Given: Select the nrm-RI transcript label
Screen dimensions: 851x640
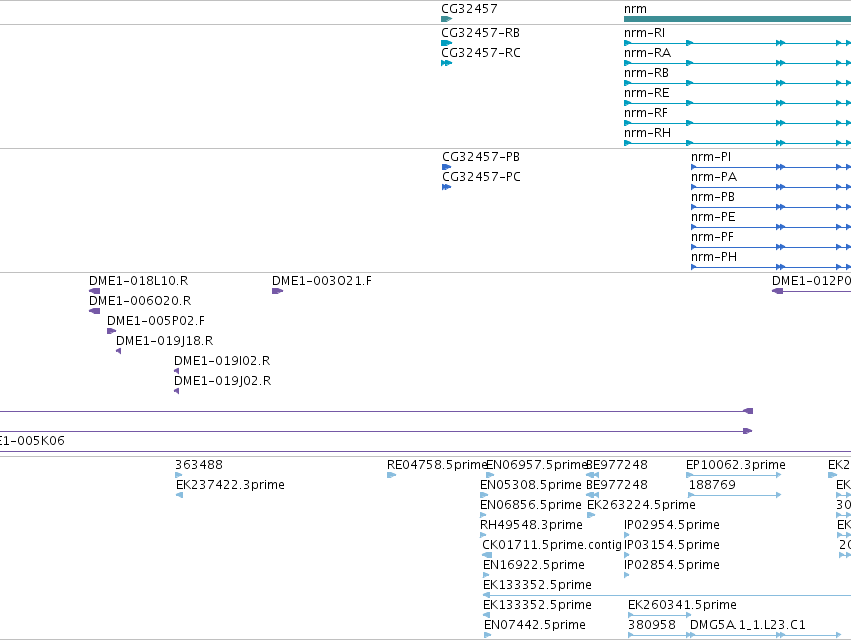Looking at the screenshot, I should (644, 33).
